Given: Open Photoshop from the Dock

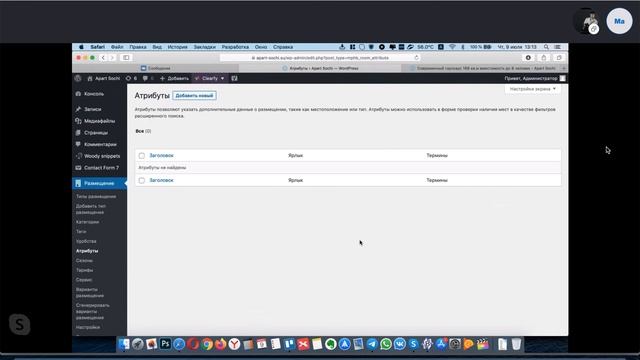Looking at the screenshot, I should click(x=165, y=344).
